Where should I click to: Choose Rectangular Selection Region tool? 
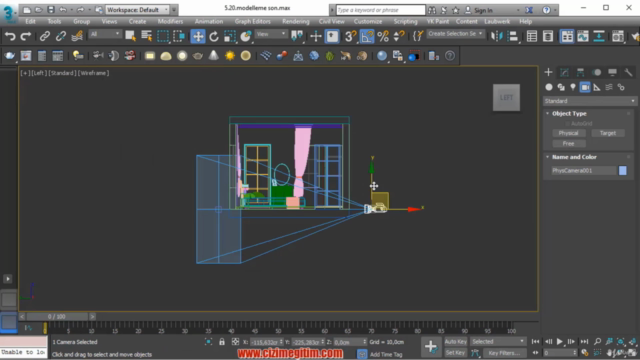(x=163, y=36)
